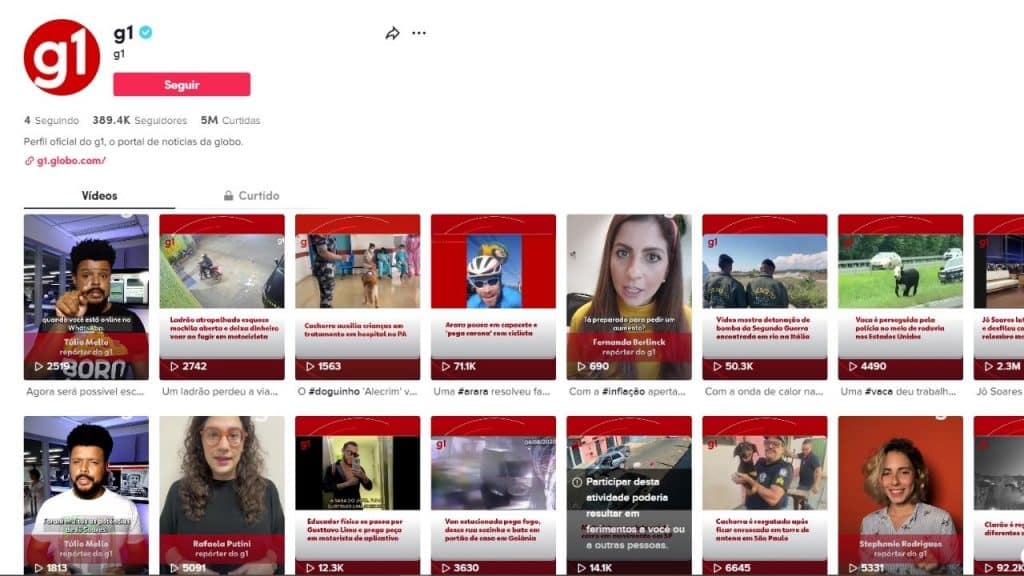Screen dimensions: 1024x576
Task: Switch to the Vídeos tab
Action: (99, 195)
